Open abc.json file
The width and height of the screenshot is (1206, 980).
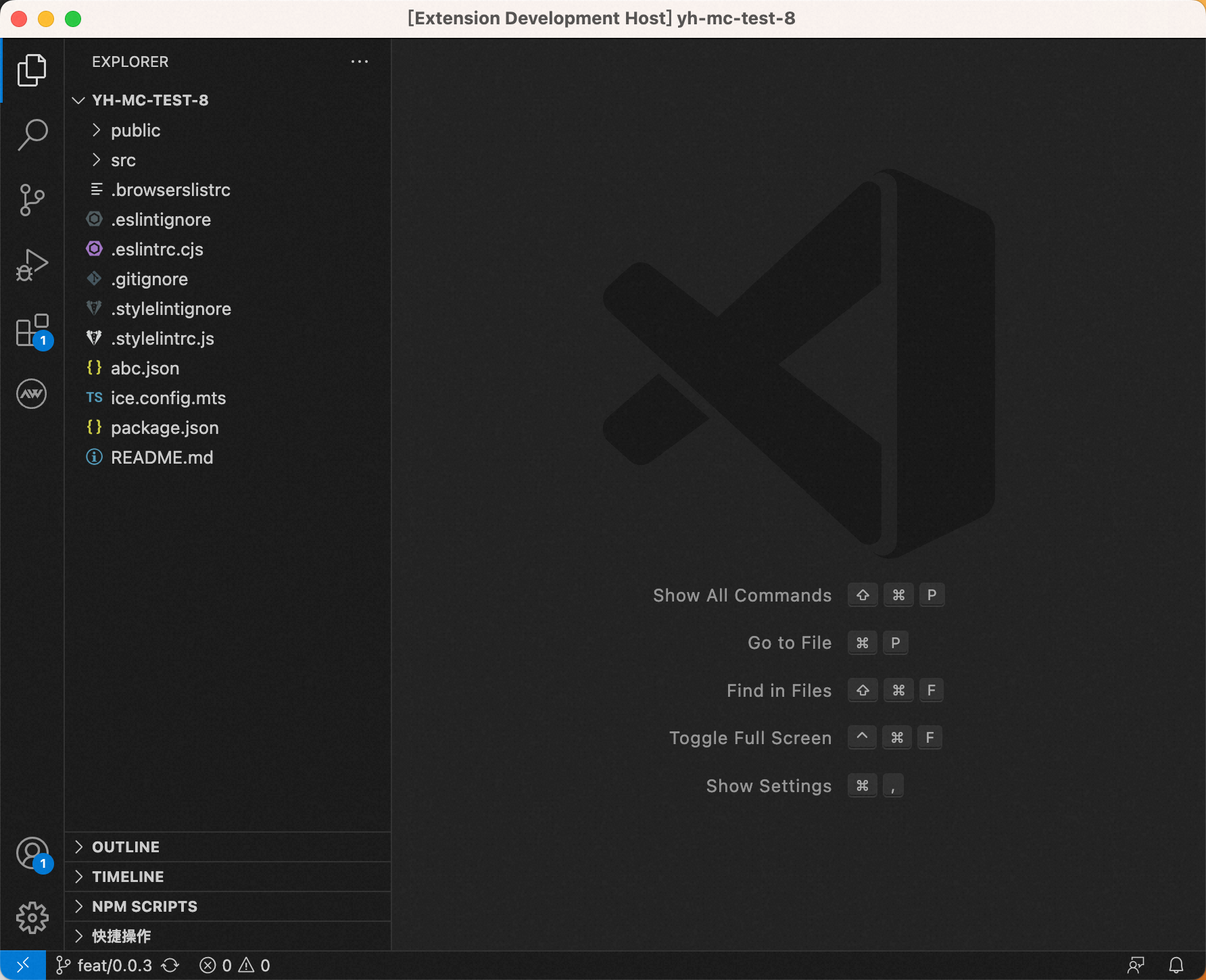tap(228, 368)
